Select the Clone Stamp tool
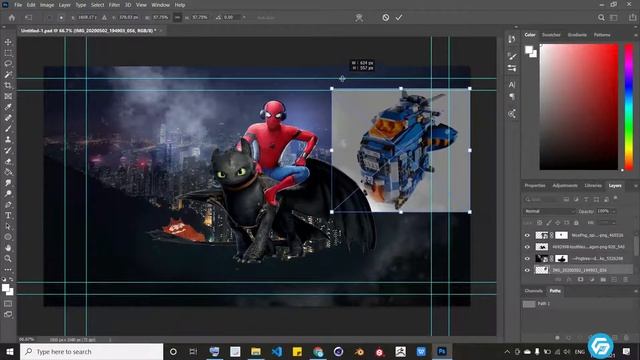 pos(8,140)
